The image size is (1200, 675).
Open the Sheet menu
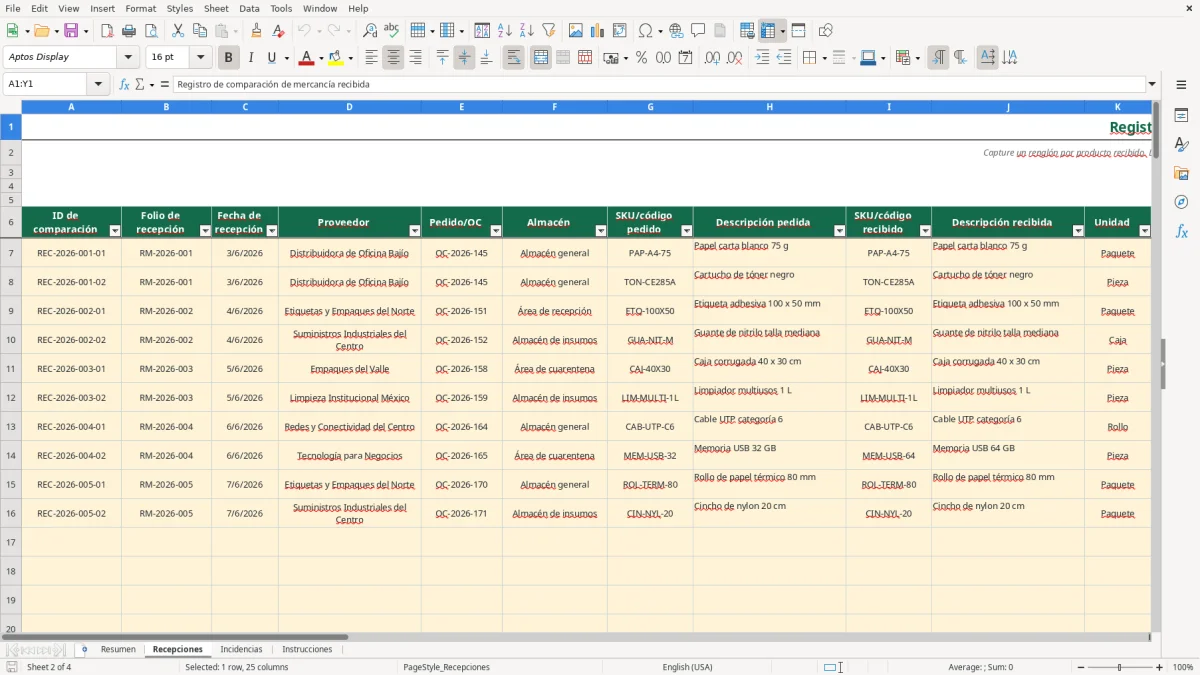(216, 8)
